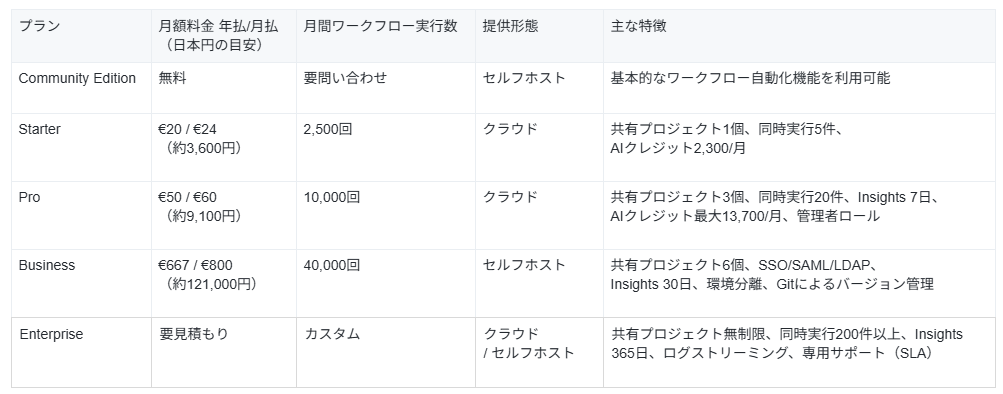Click the 40,000回 executions cell
1003x394 pixels.
click(x=386, y=283)
